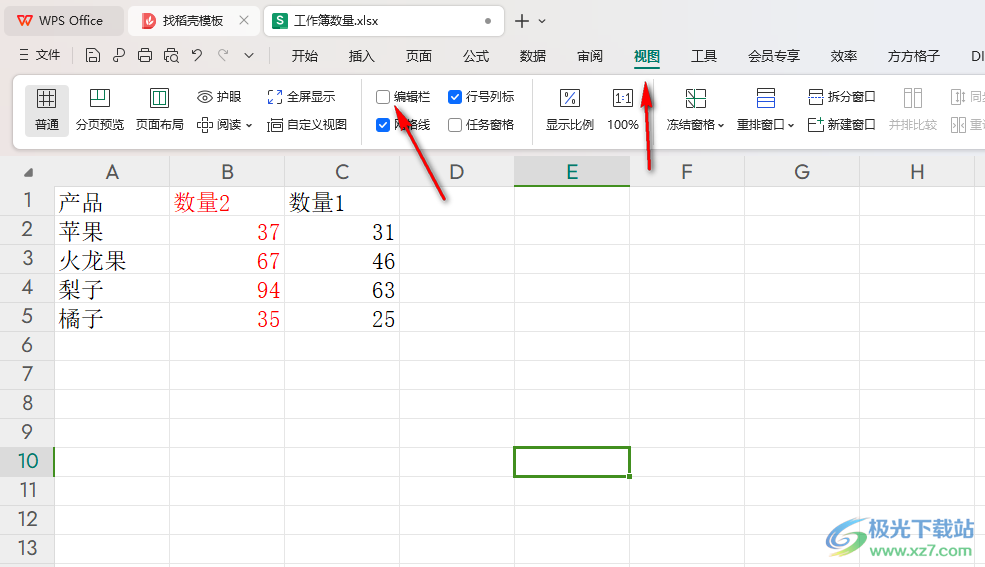985x567 pixels.
Task: Add a new tab with plus icon
Action: pyautogui.click(x=521, y=21)
